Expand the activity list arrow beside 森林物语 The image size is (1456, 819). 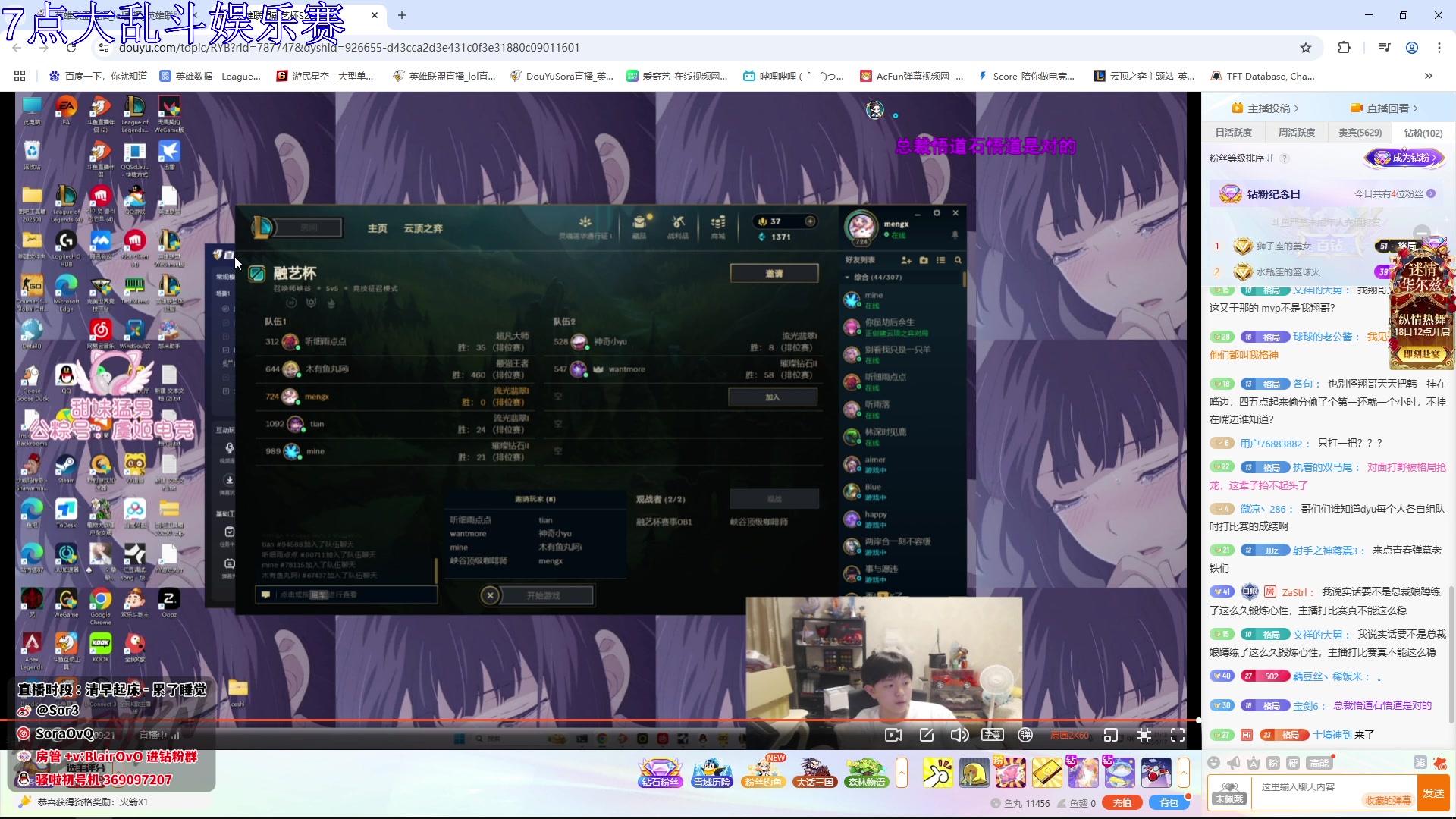tap(902, 773)
